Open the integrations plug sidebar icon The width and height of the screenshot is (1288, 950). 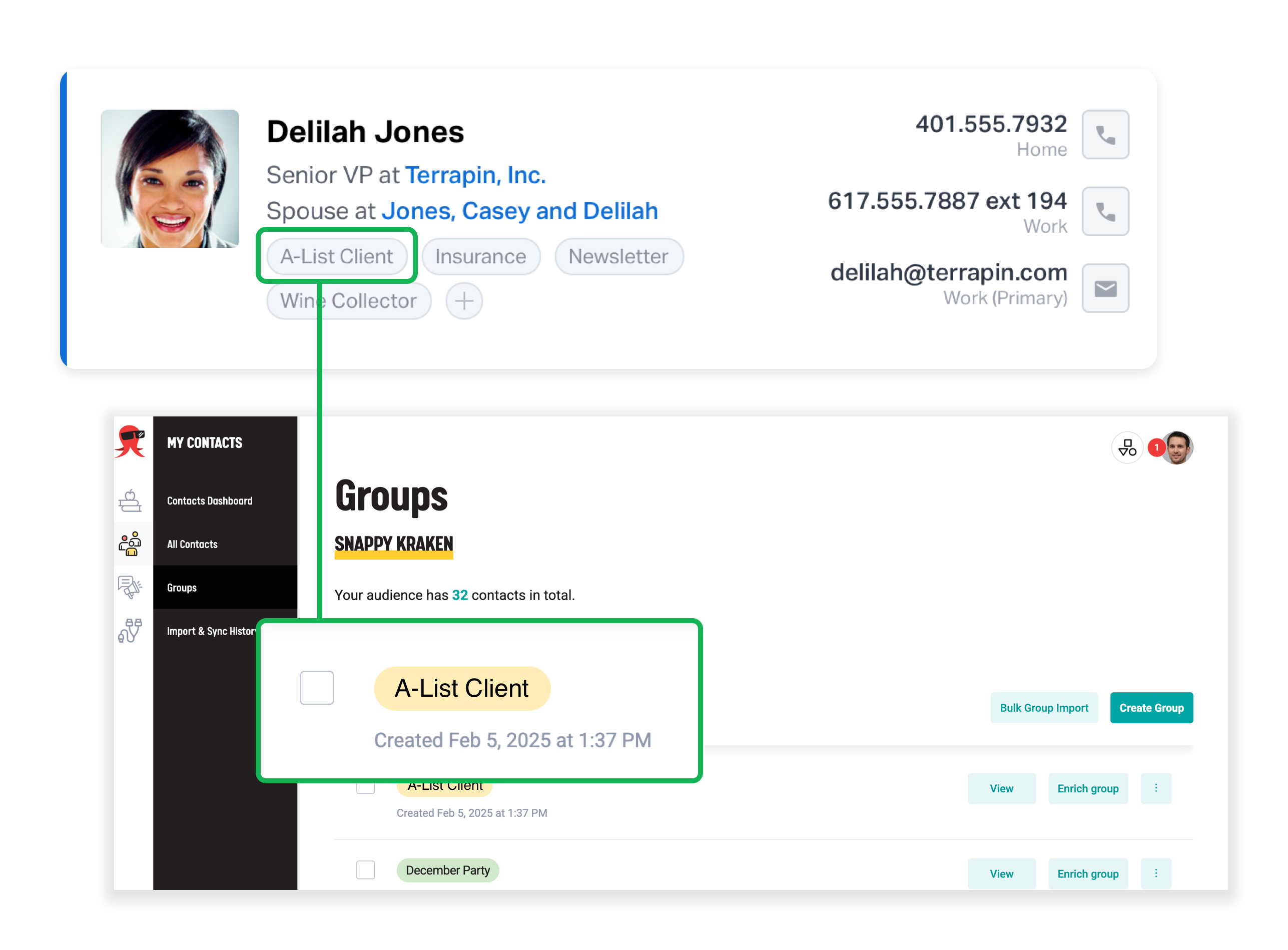[130, 631]
